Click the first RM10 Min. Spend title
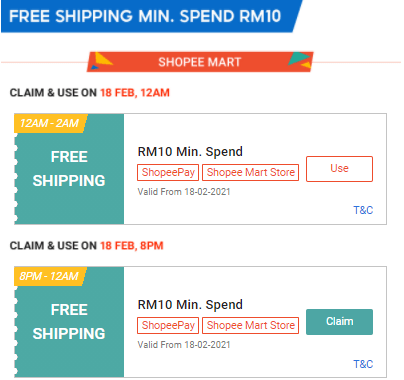The height and width of the screenshot is (380, 404). click(190, 152)
